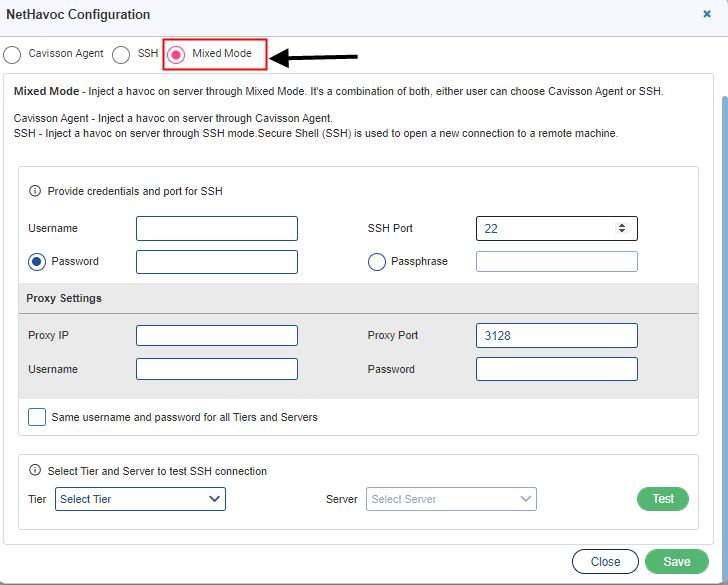
Task: Open the Select Tier dropdown
Action: click(x=140, y=499)
